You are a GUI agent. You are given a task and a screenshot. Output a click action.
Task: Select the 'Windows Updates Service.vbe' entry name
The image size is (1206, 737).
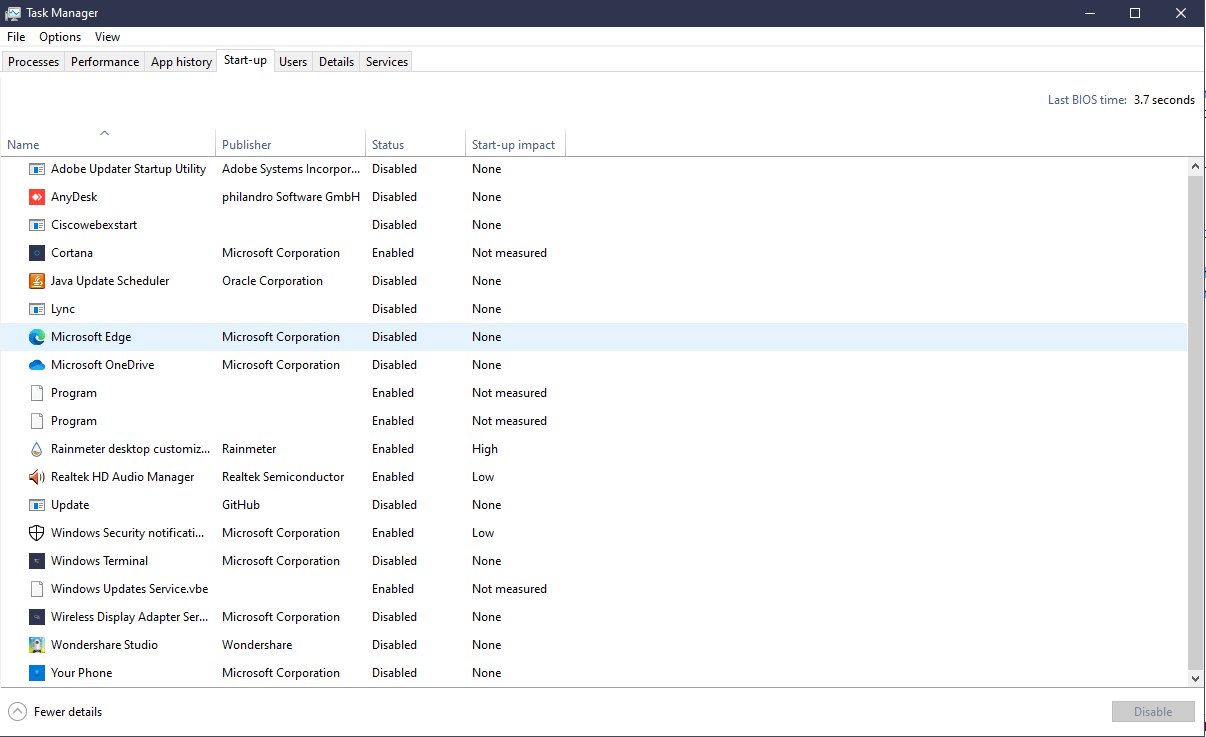click(x=129, y=589)
